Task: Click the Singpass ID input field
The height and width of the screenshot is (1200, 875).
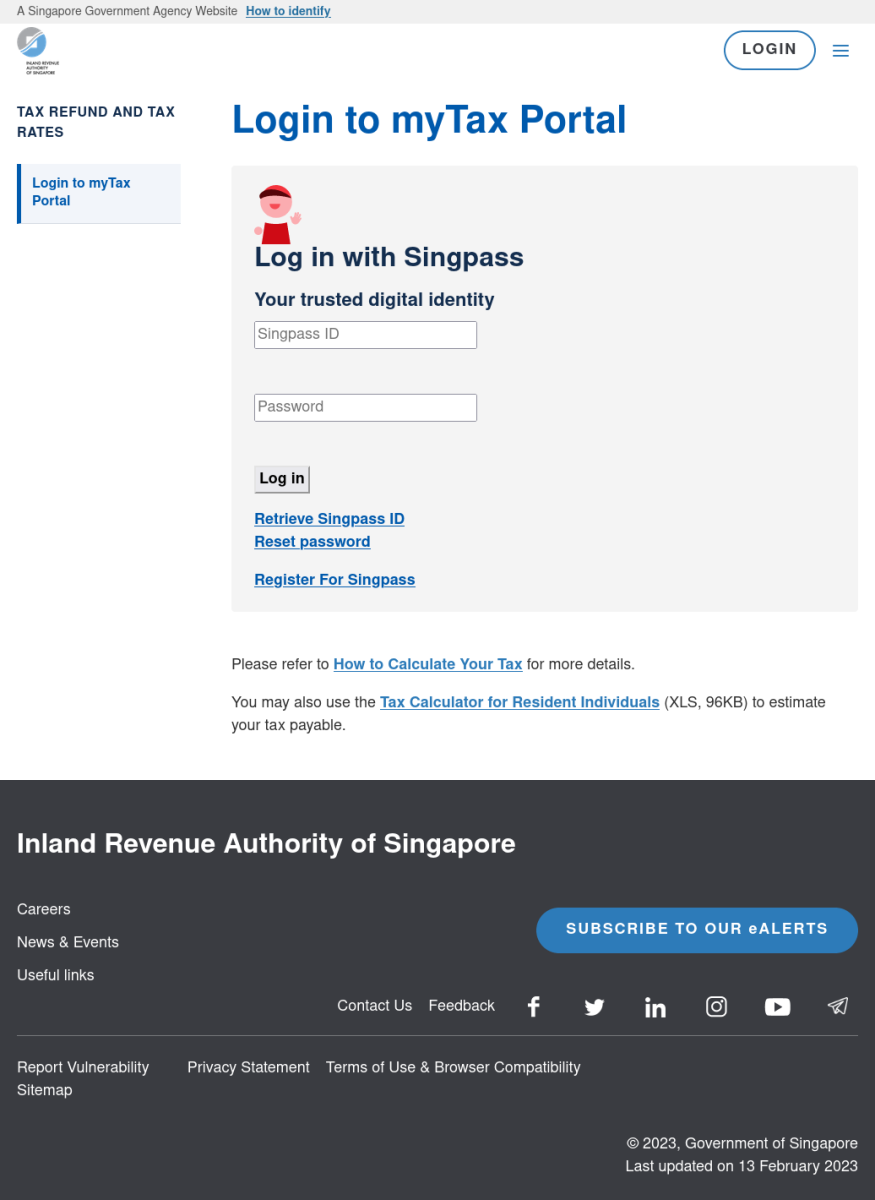Action: pyautogui.click(x=365, y=335)
